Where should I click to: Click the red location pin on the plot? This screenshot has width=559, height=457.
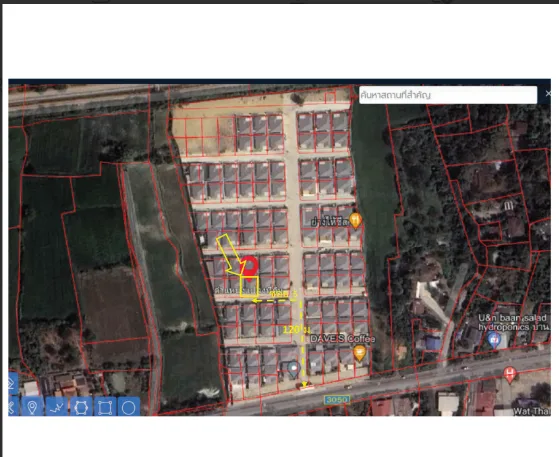point(249,268)
